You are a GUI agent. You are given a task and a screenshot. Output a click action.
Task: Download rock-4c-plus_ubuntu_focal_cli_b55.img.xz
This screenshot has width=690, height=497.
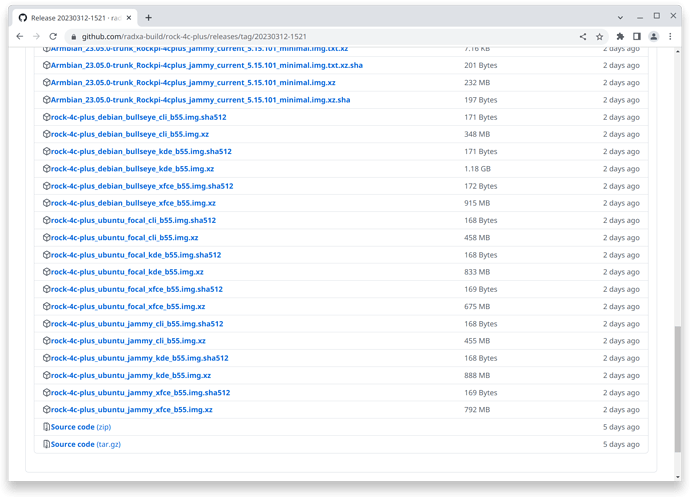click(125, 238)
